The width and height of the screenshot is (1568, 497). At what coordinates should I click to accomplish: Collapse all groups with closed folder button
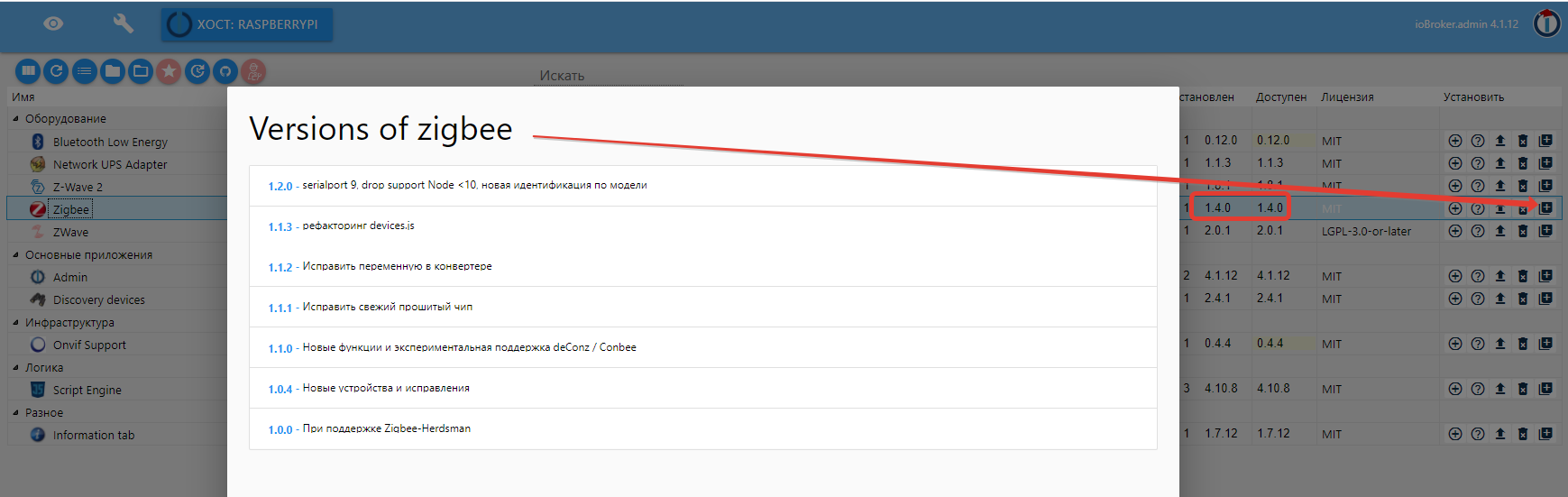point(113,70)
